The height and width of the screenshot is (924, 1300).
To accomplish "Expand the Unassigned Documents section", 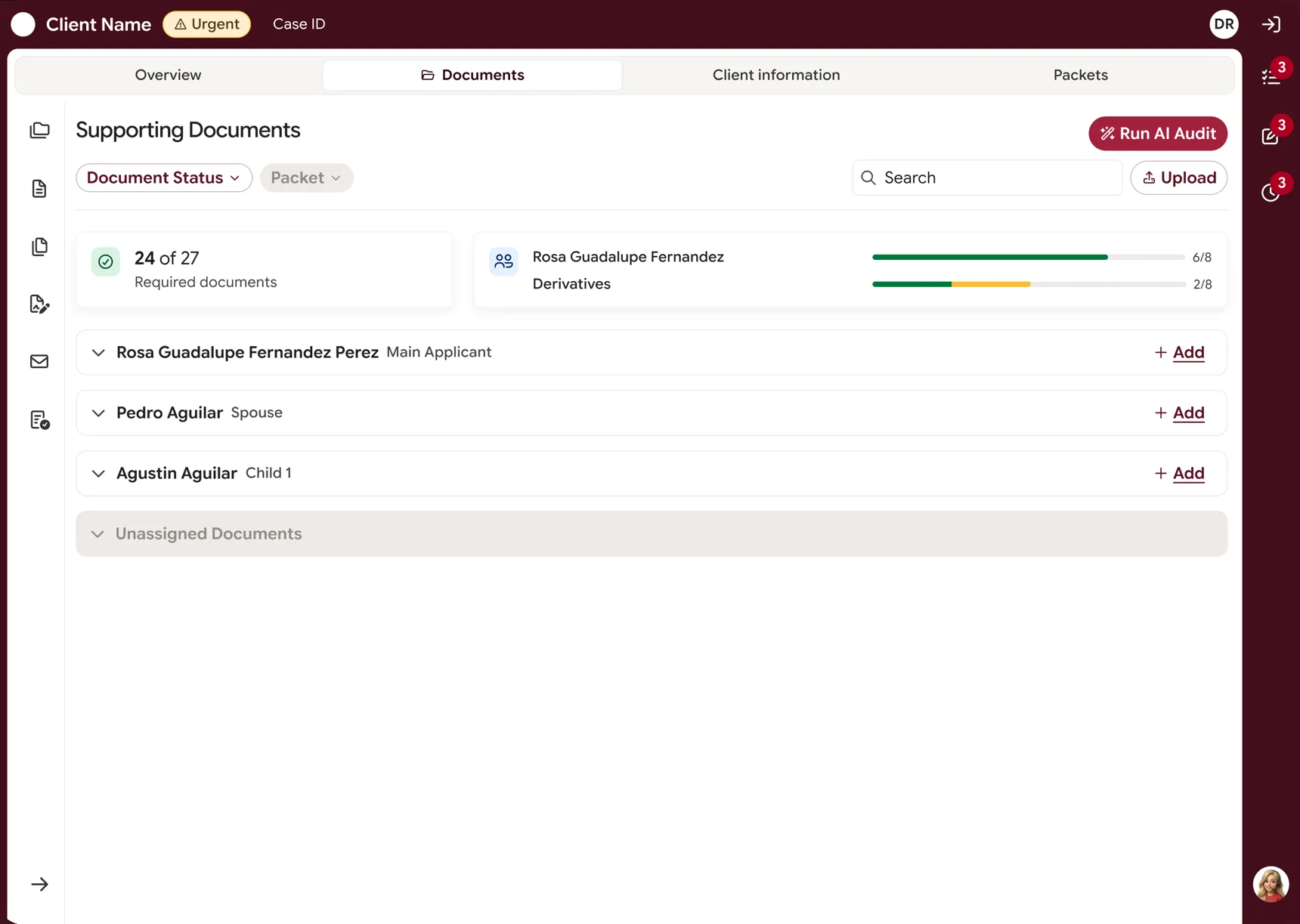I will (x=97, y=533).
